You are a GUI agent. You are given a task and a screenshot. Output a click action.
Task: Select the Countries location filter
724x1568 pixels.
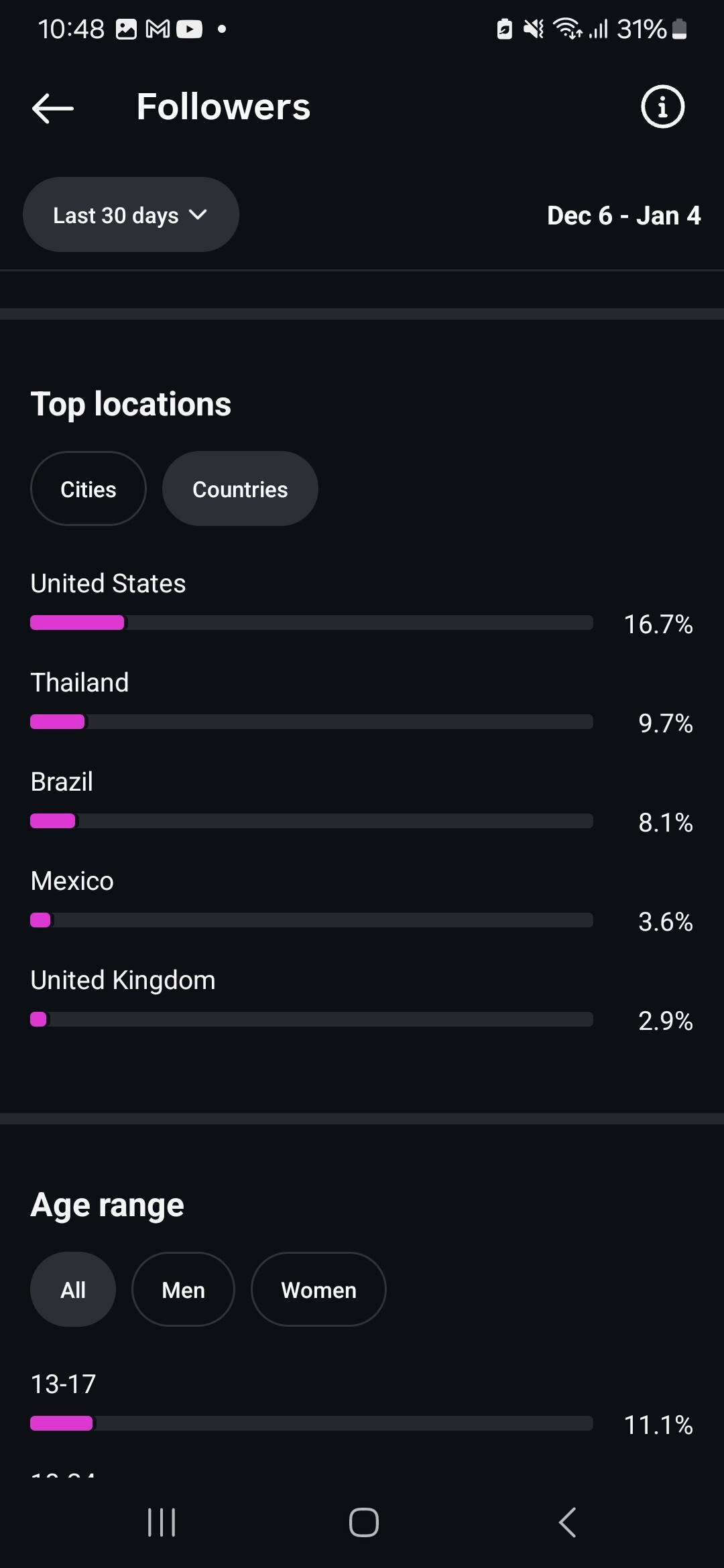click(240, 489)
